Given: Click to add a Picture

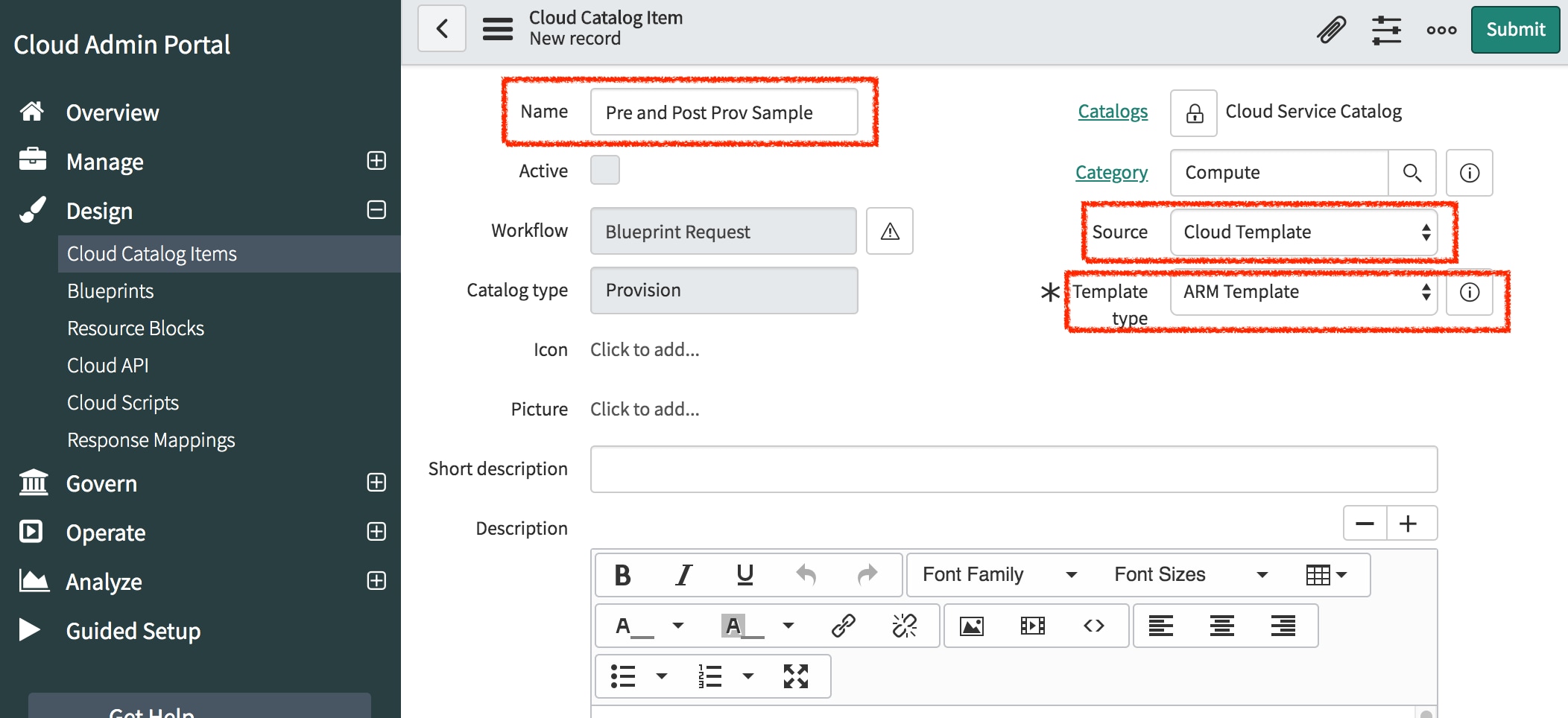Looking at the screenshot, I should (645, 410).
